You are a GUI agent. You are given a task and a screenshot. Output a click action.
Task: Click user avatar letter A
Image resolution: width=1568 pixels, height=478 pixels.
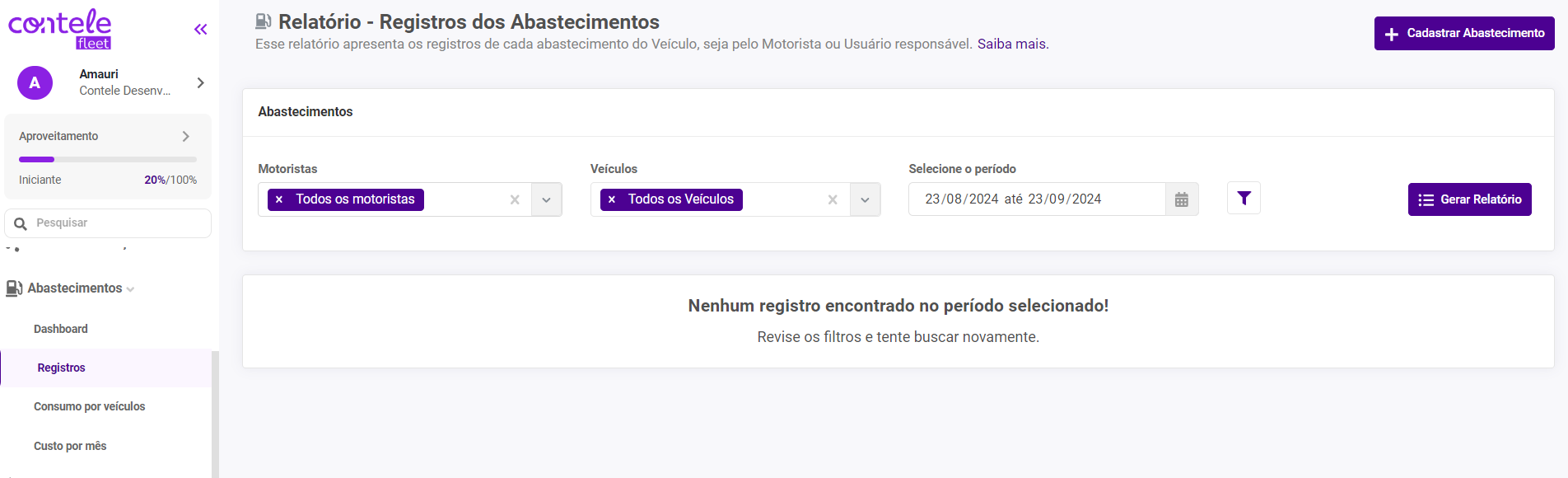(35, 82)
